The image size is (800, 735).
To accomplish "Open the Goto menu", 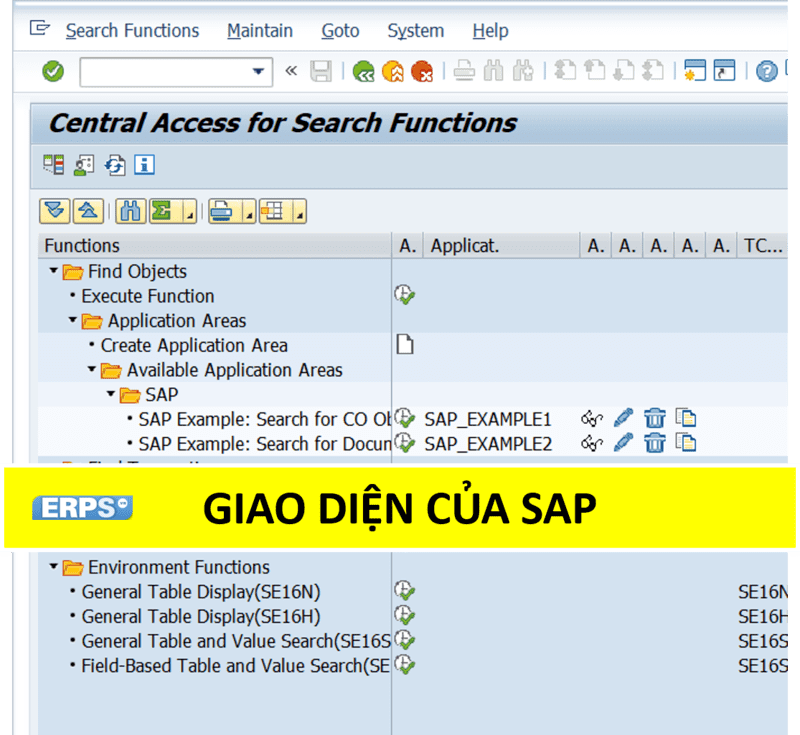I will [340, 31].
